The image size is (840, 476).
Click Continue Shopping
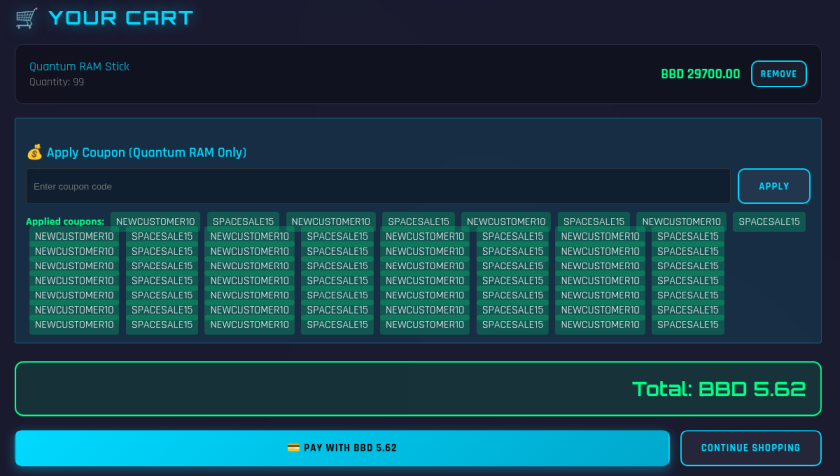(x=750, y=448)
